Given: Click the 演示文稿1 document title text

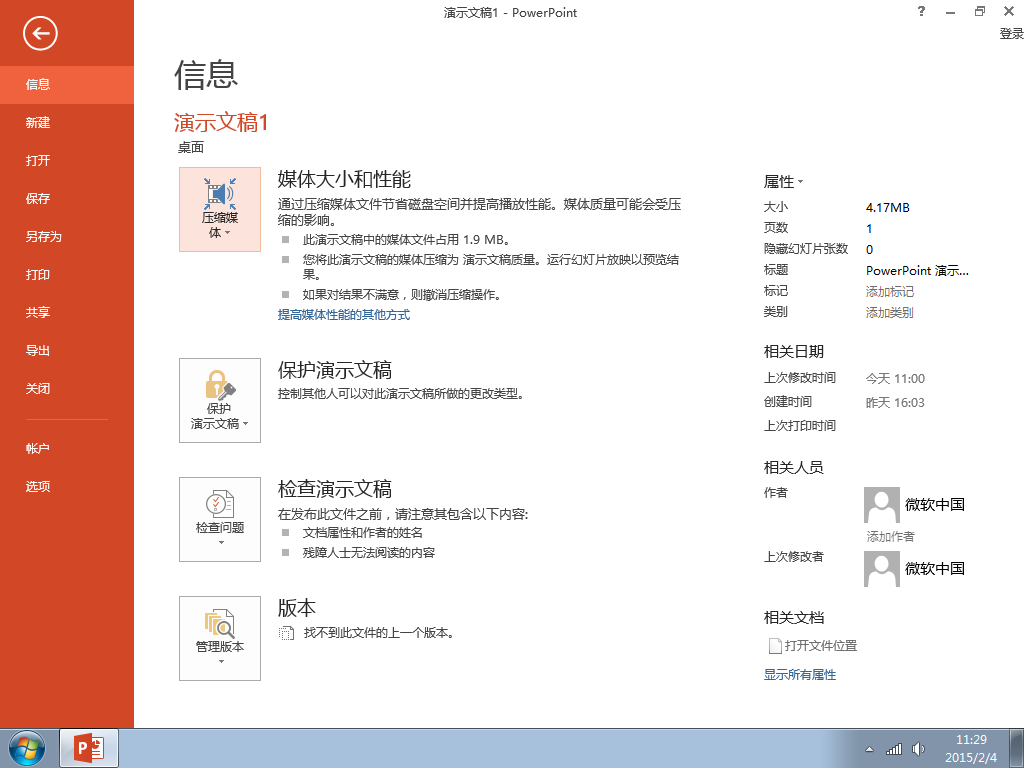Looking at the screenshot, I should (221, 122).
